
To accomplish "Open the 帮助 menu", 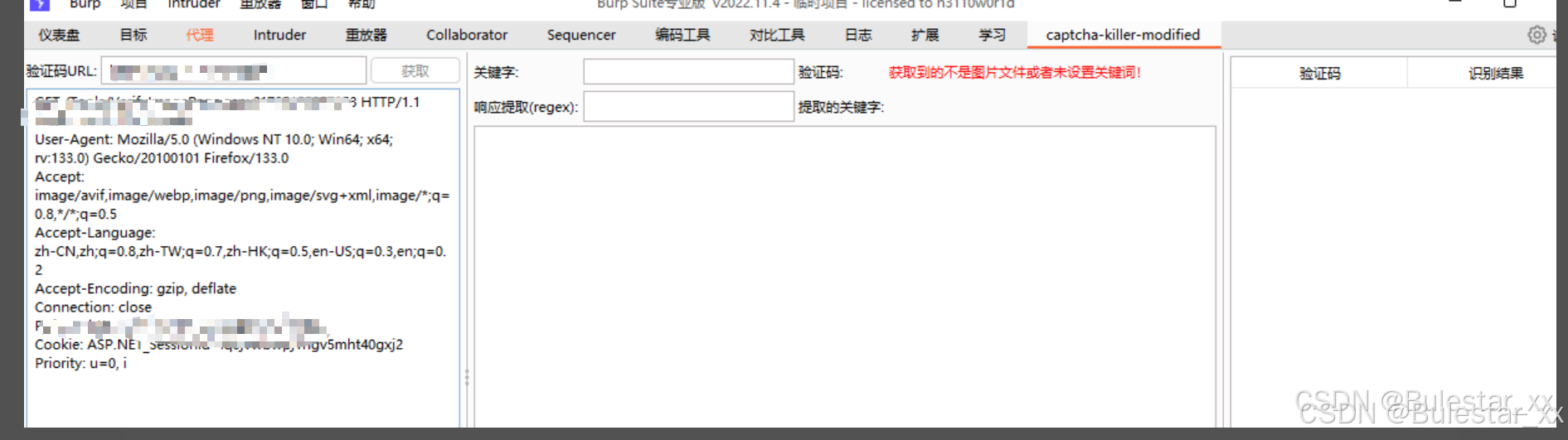I will click(362, 4).
